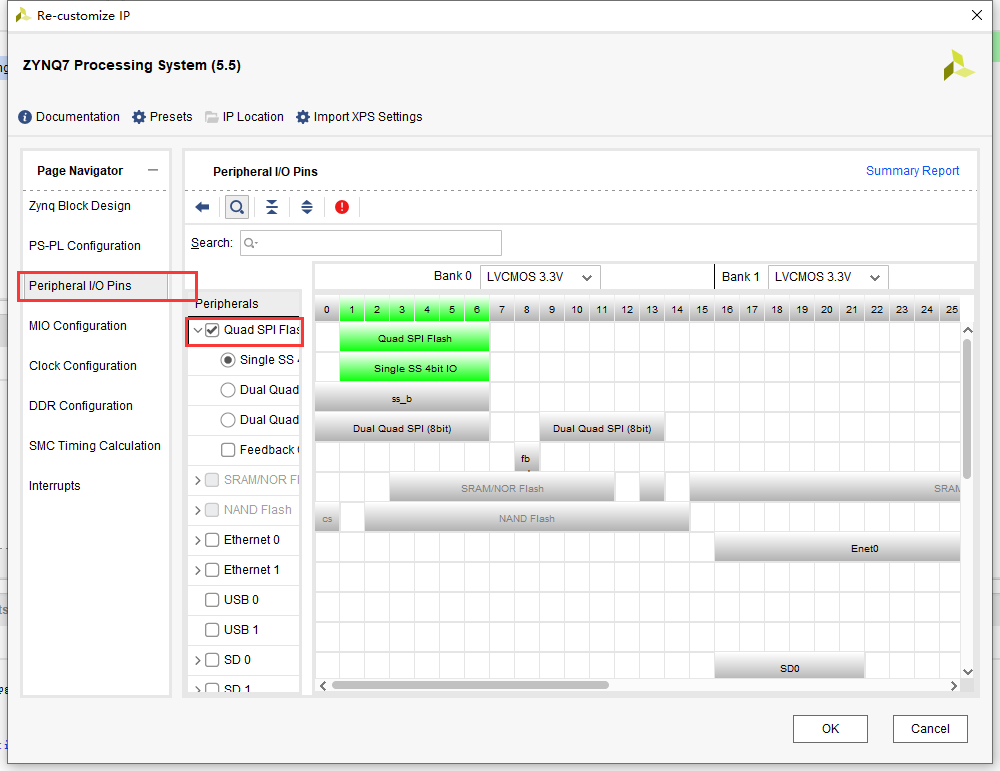
Task: Enable USB 1 checkbox
Action: [212, 629]
